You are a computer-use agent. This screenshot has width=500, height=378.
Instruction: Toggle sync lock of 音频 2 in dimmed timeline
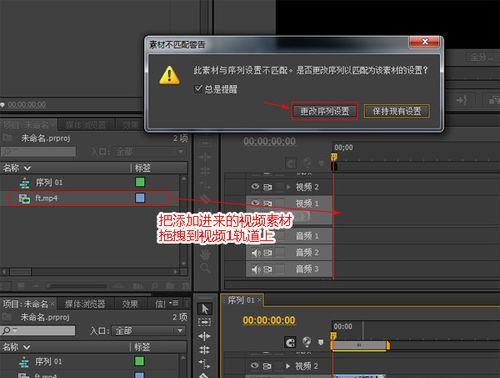tap(268, 253)
